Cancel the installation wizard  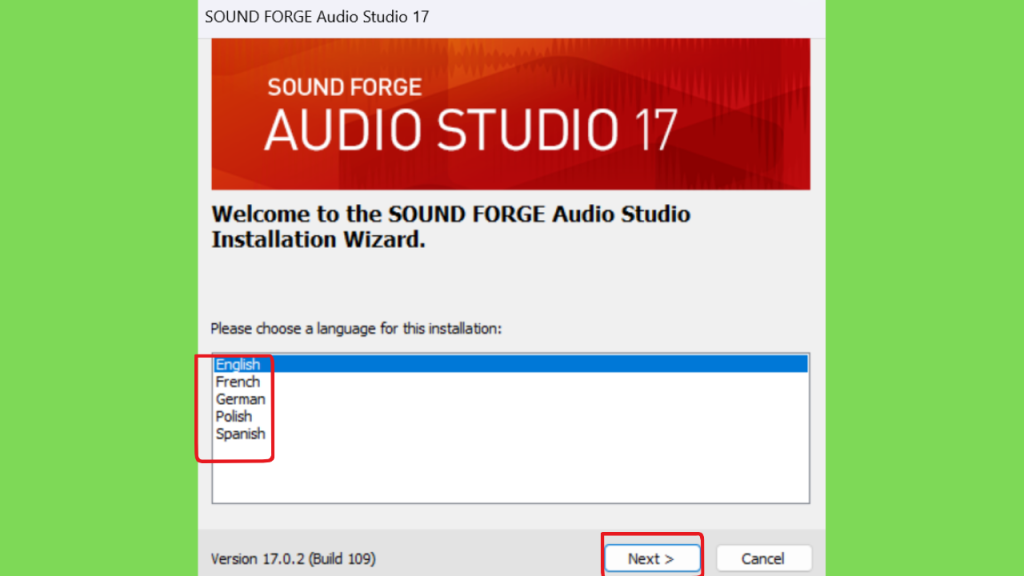(763, 559)
